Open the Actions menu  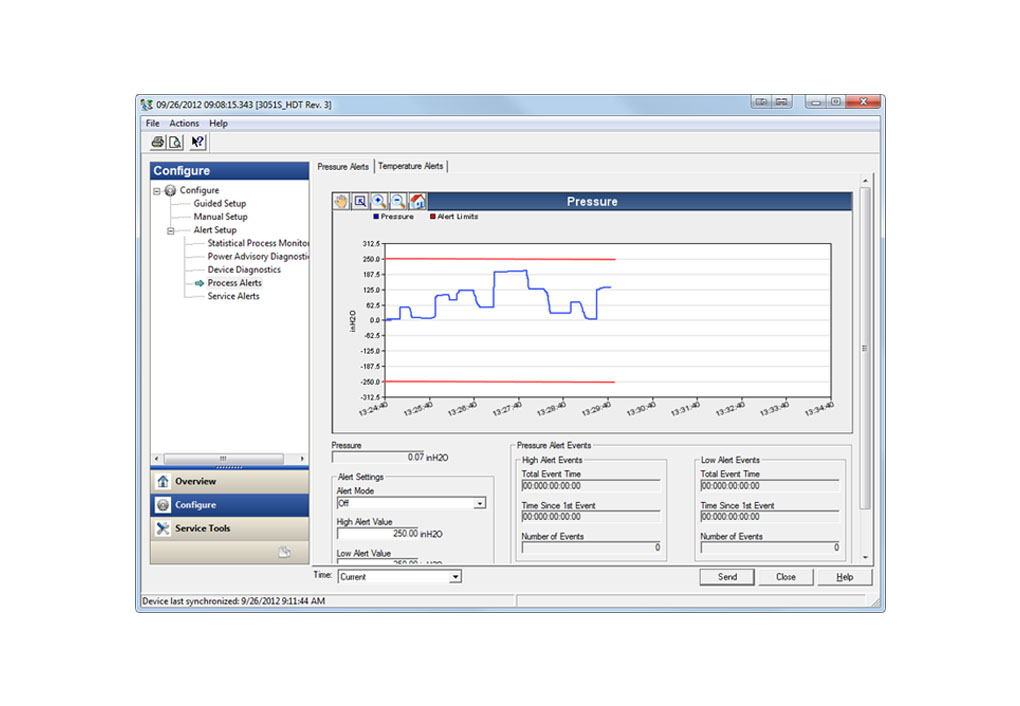tap(184, 123)
